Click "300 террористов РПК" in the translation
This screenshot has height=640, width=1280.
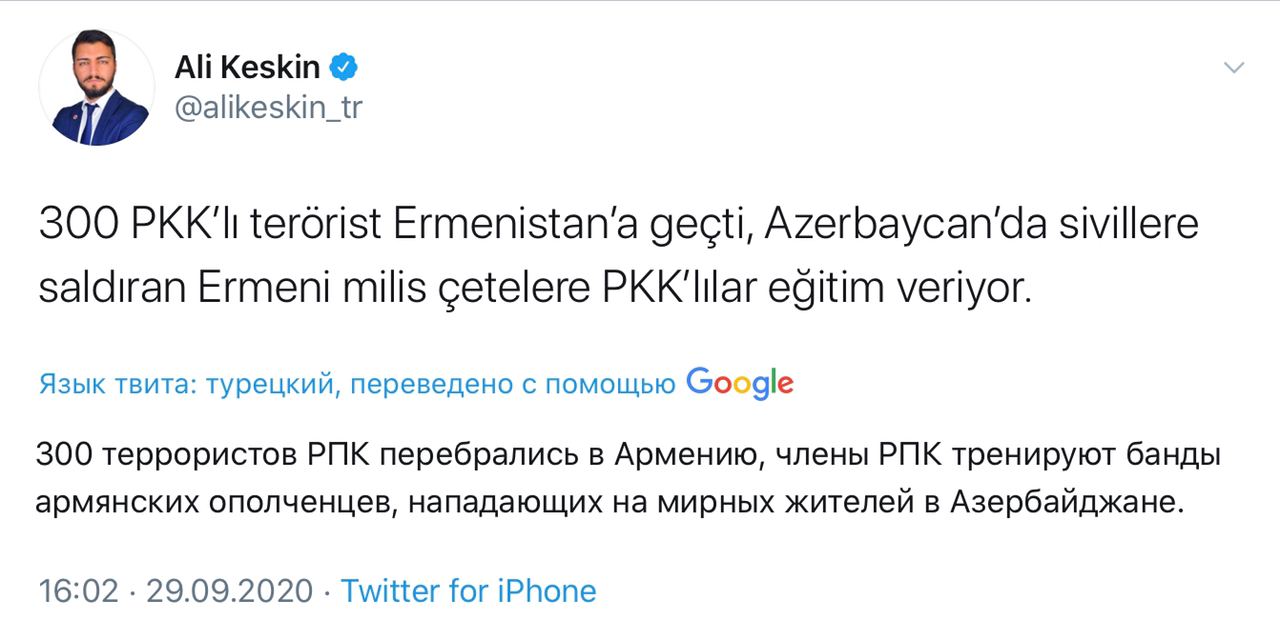click(x=203, y=457)
